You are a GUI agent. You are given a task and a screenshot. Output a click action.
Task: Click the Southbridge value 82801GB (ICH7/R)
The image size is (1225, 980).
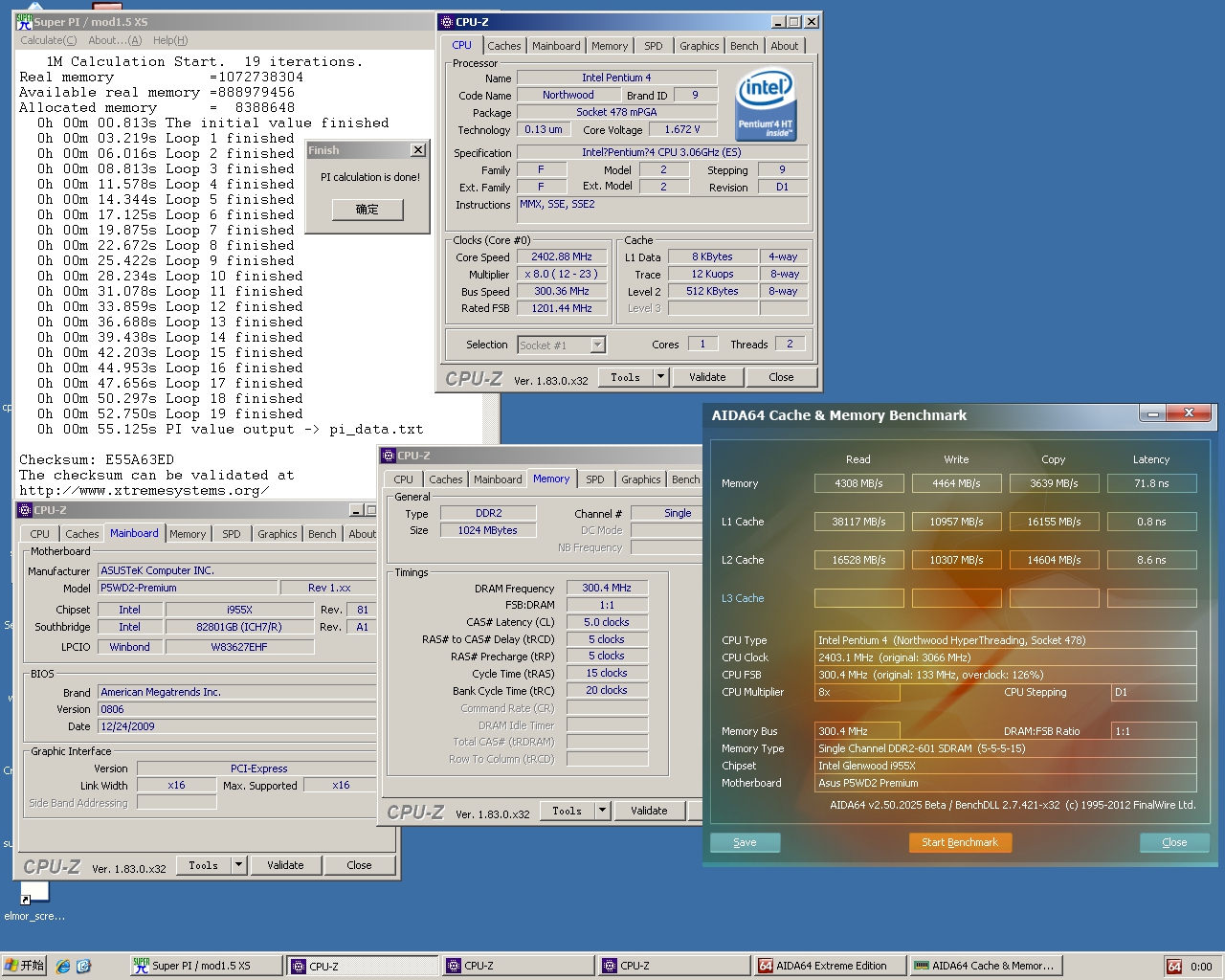click(239, 627)
